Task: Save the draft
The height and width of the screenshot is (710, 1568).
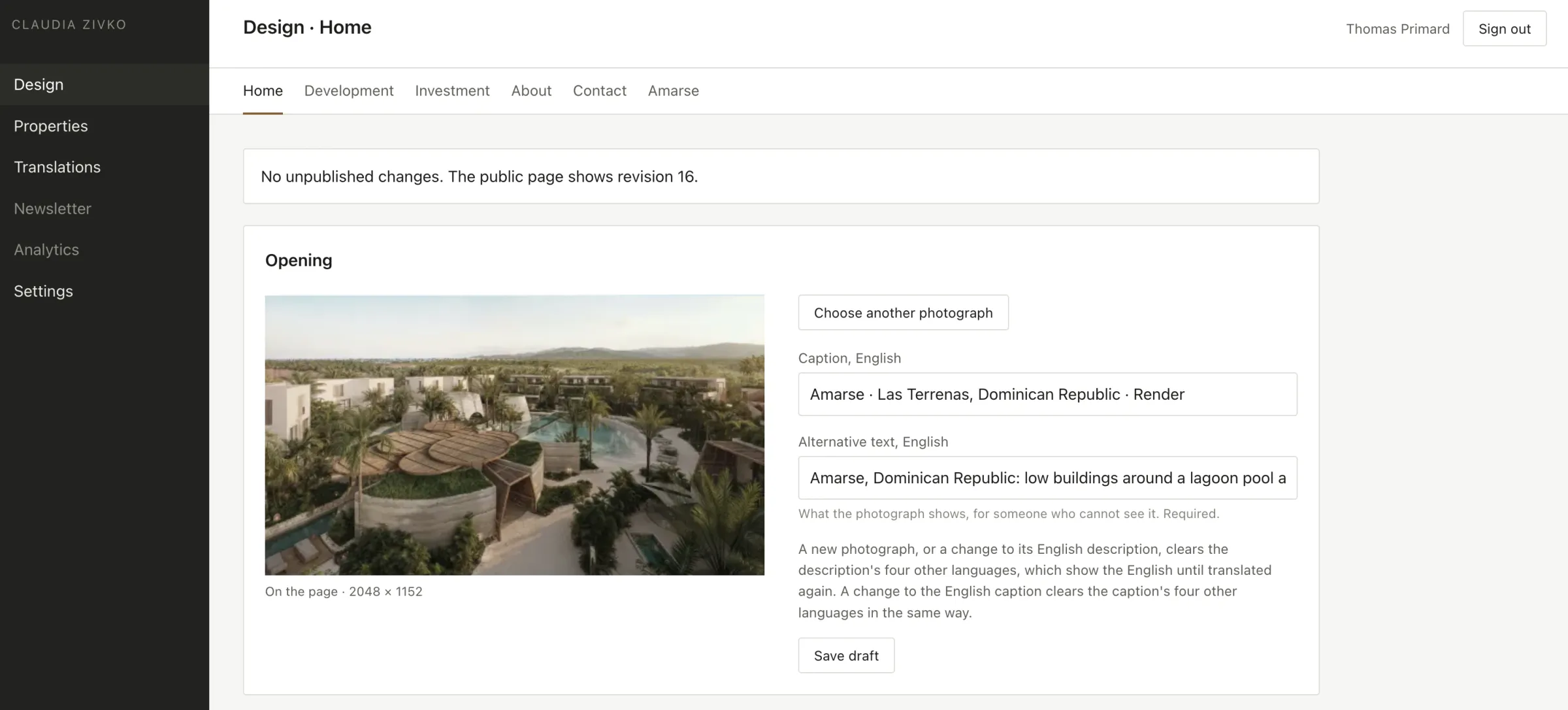Action: 846,655
